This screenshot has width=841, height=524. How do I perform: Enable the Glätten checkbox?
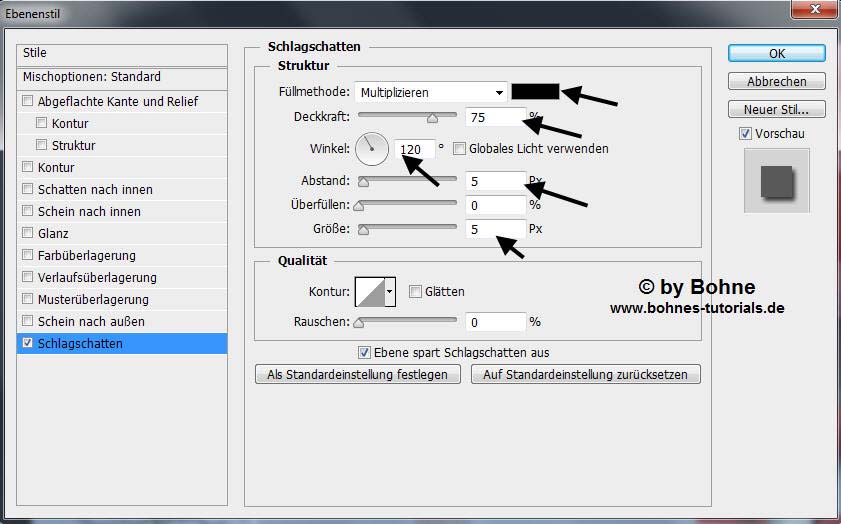(x=416, y=292)
